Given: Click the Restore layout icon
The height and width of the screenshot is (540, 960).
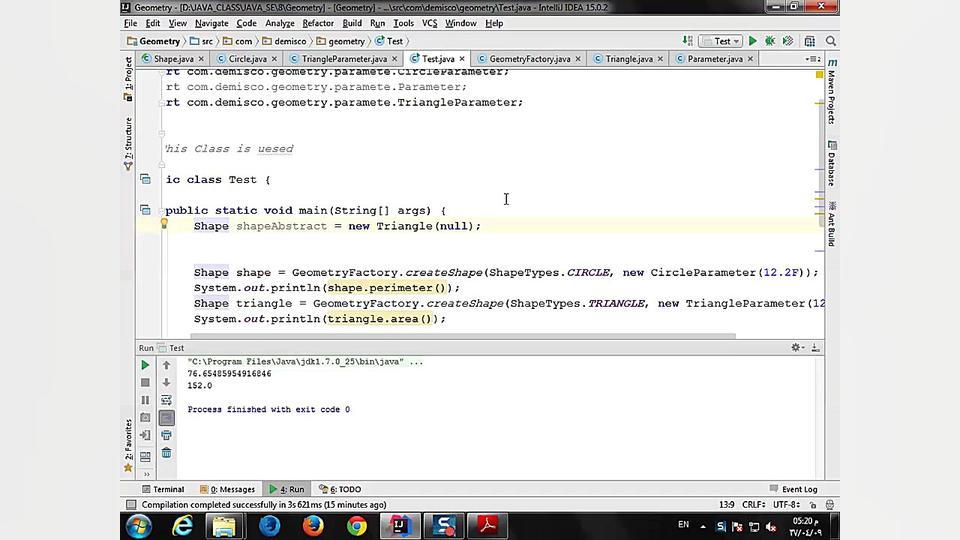Looking at the screenshot, I should pos(145,456).
